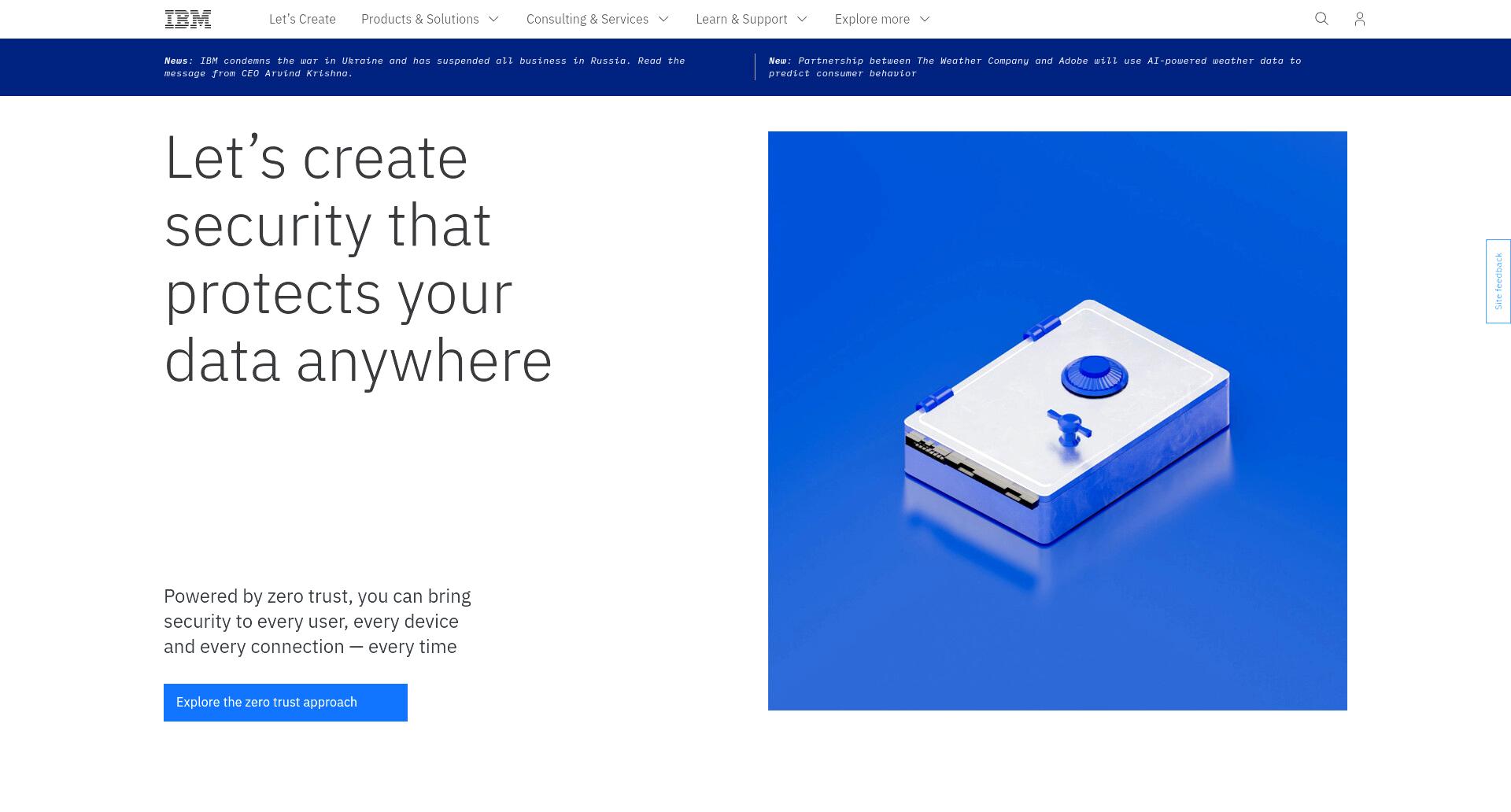The width and height of the screenshot is (1511, 812).
Task: Open the search magnifier icon
Action: coord(1321,19)
